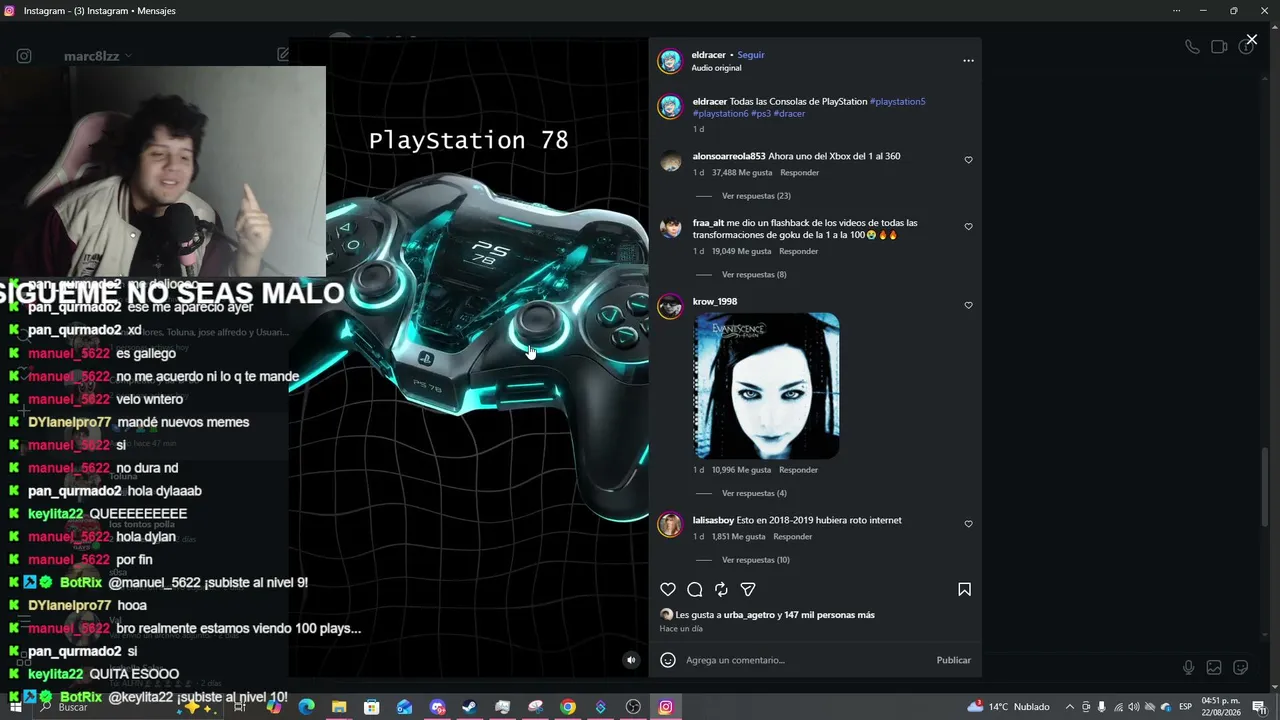This screenshot has height=720, width=1280.
Task: View fraa_alt's avatar profile
Action: [670, 228]
